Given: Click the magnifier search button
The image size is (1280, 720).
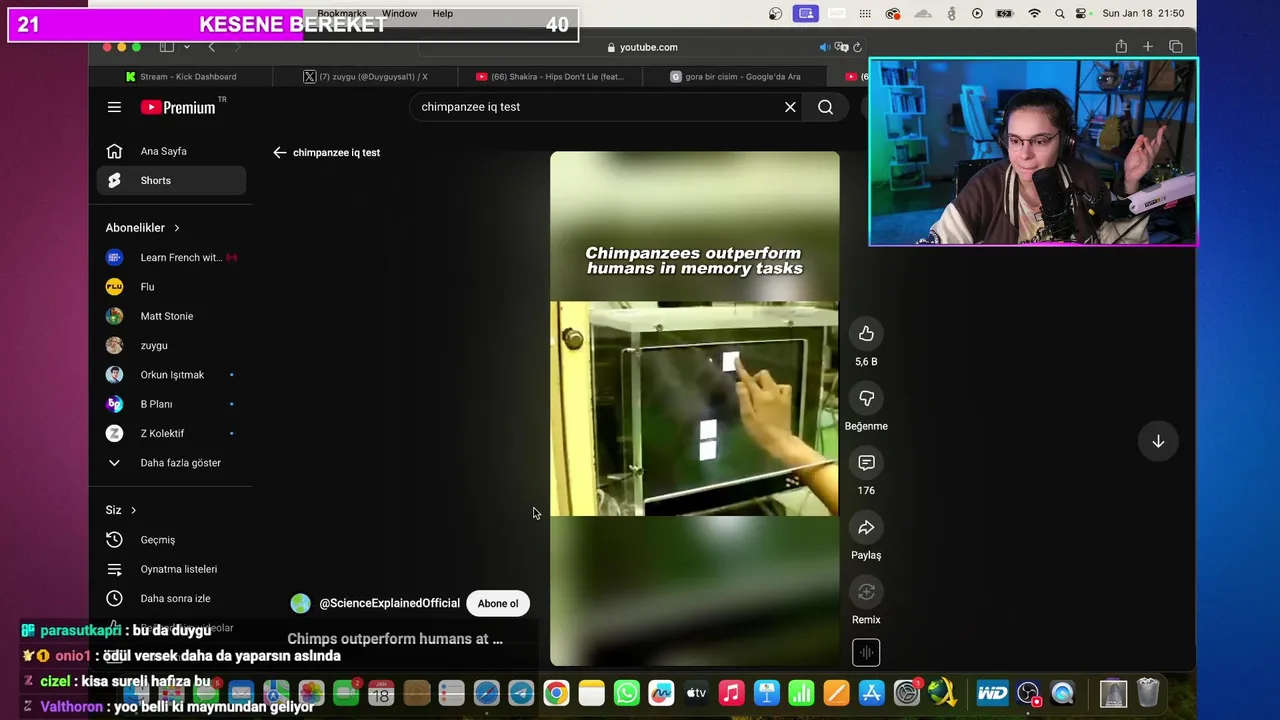Looking at the screenshot, I should [825, 107].
